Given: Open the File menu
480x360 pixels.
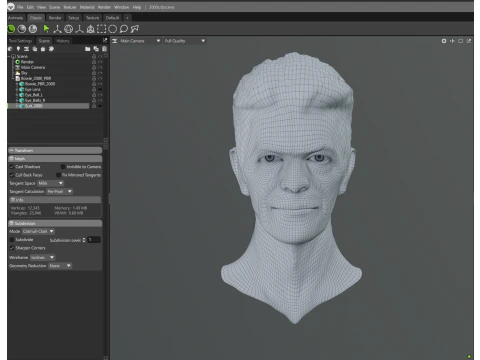Looking at the screenshot, I should [x=20, y=7].
